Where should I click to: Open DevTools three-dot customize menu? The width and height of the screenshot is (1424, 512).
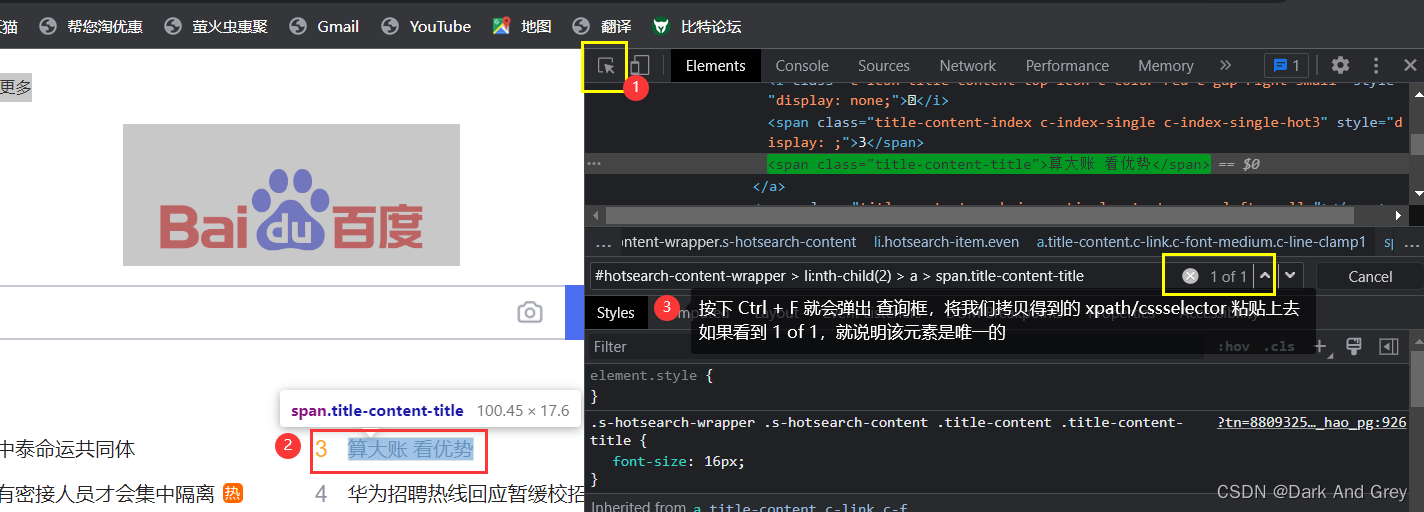pos(1376,66)
